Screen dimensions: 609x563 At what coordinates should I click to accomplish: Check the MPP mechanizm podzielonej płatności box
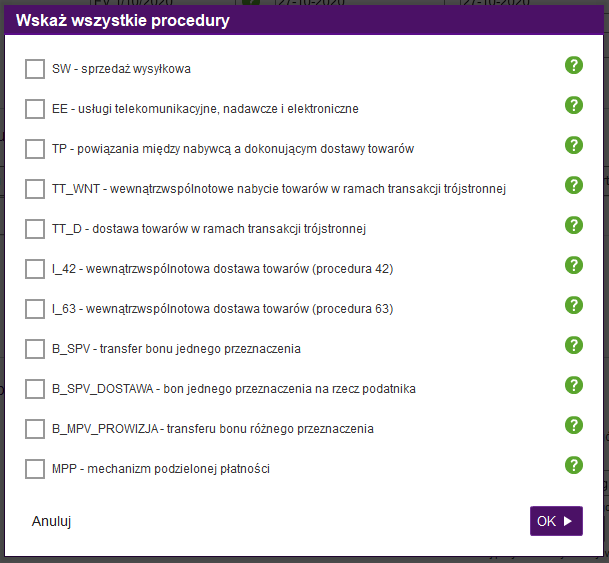click(x=35, y=469)
